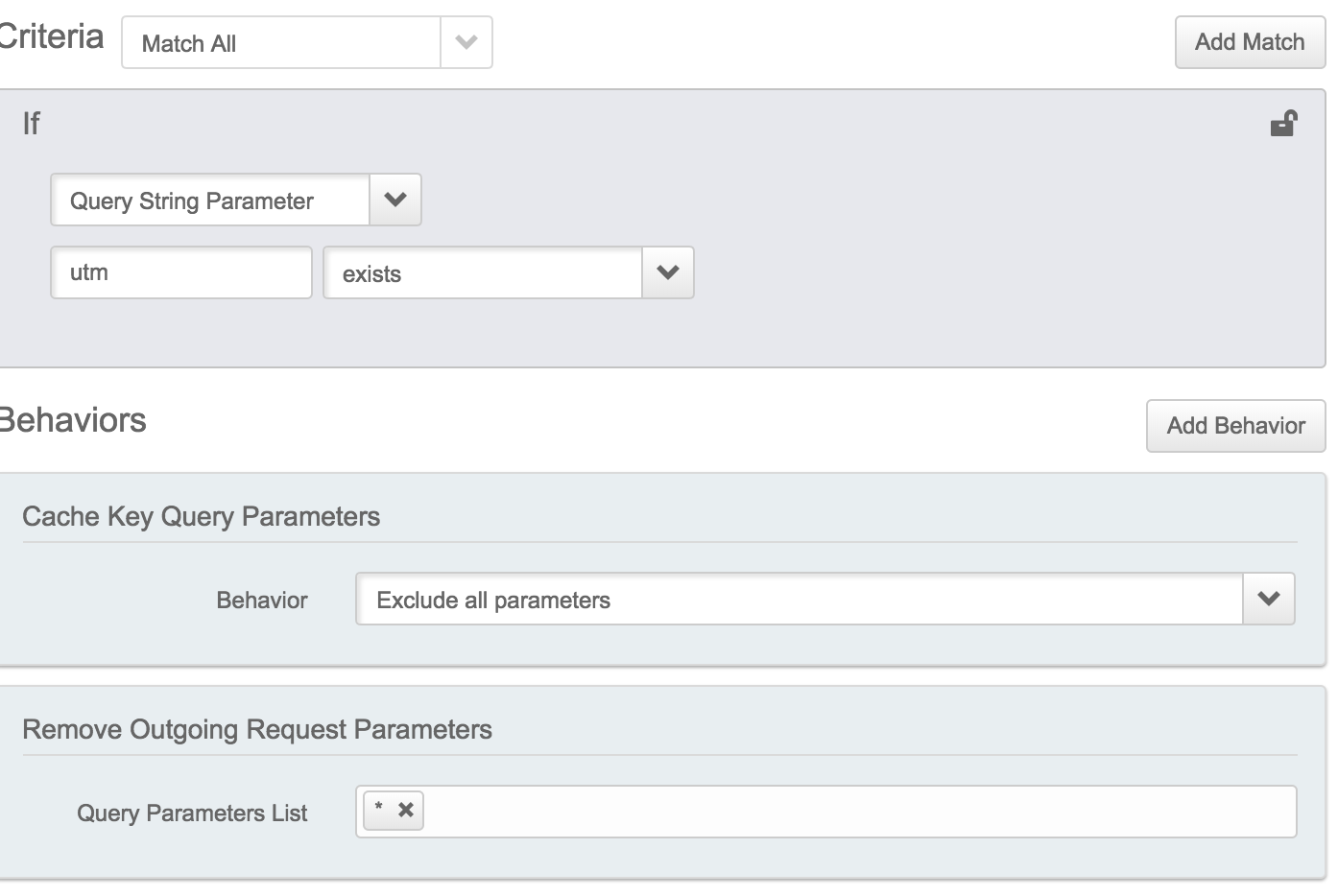Select the asterisk tag in parameters list
The height and width of the screenshot is (896, 1338).
pyautogui.click(x=380, y=810)
